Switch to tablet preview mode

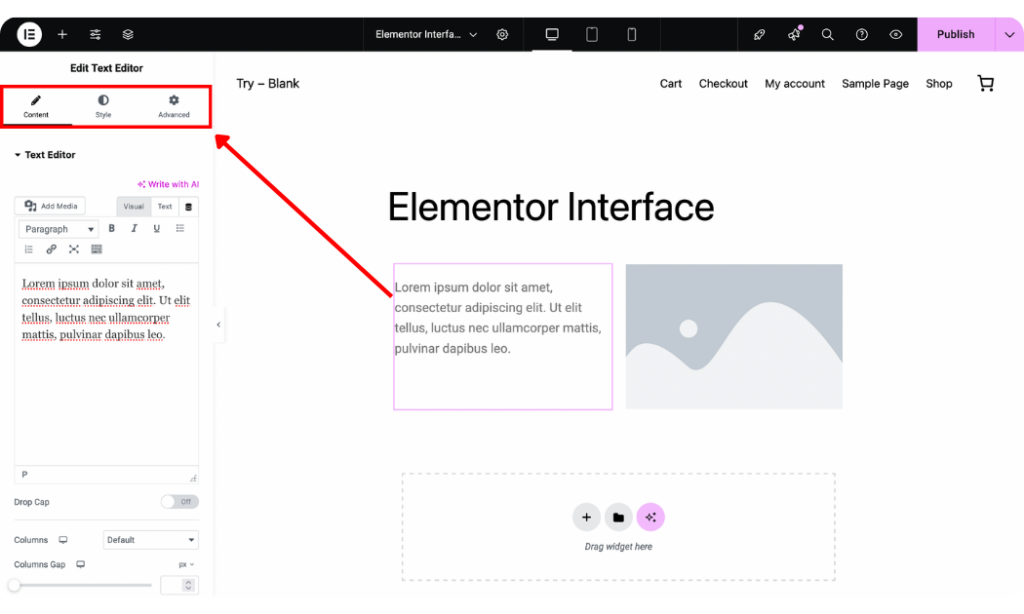tap(592, 35)
